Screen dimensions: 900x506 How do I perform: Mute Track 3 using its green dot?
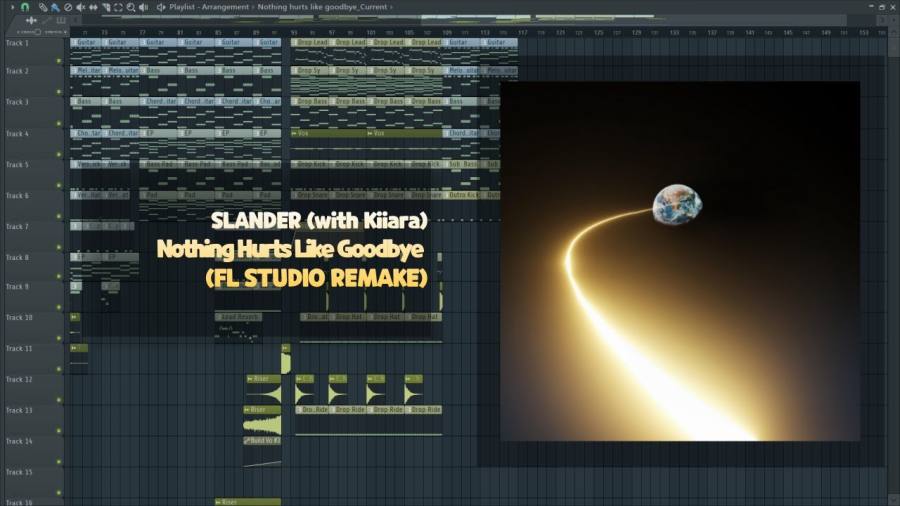[59, 123]
